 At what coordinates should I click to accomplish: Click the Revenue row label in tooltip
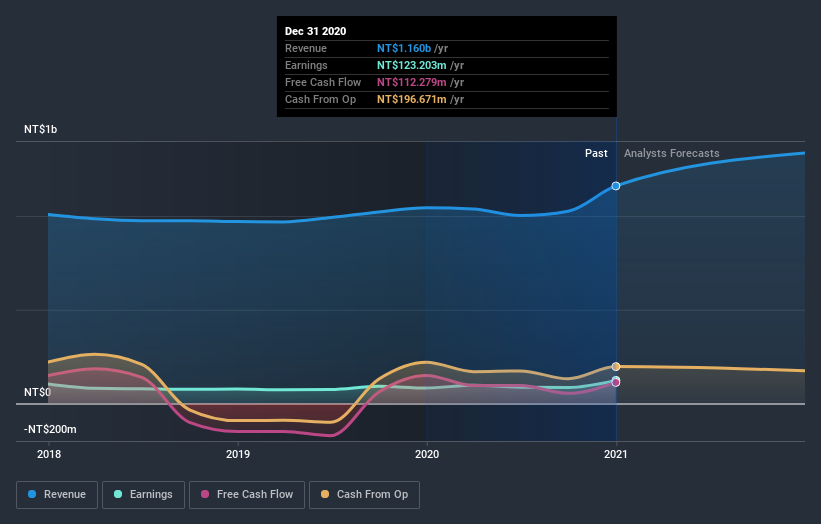tap(306, 48)
